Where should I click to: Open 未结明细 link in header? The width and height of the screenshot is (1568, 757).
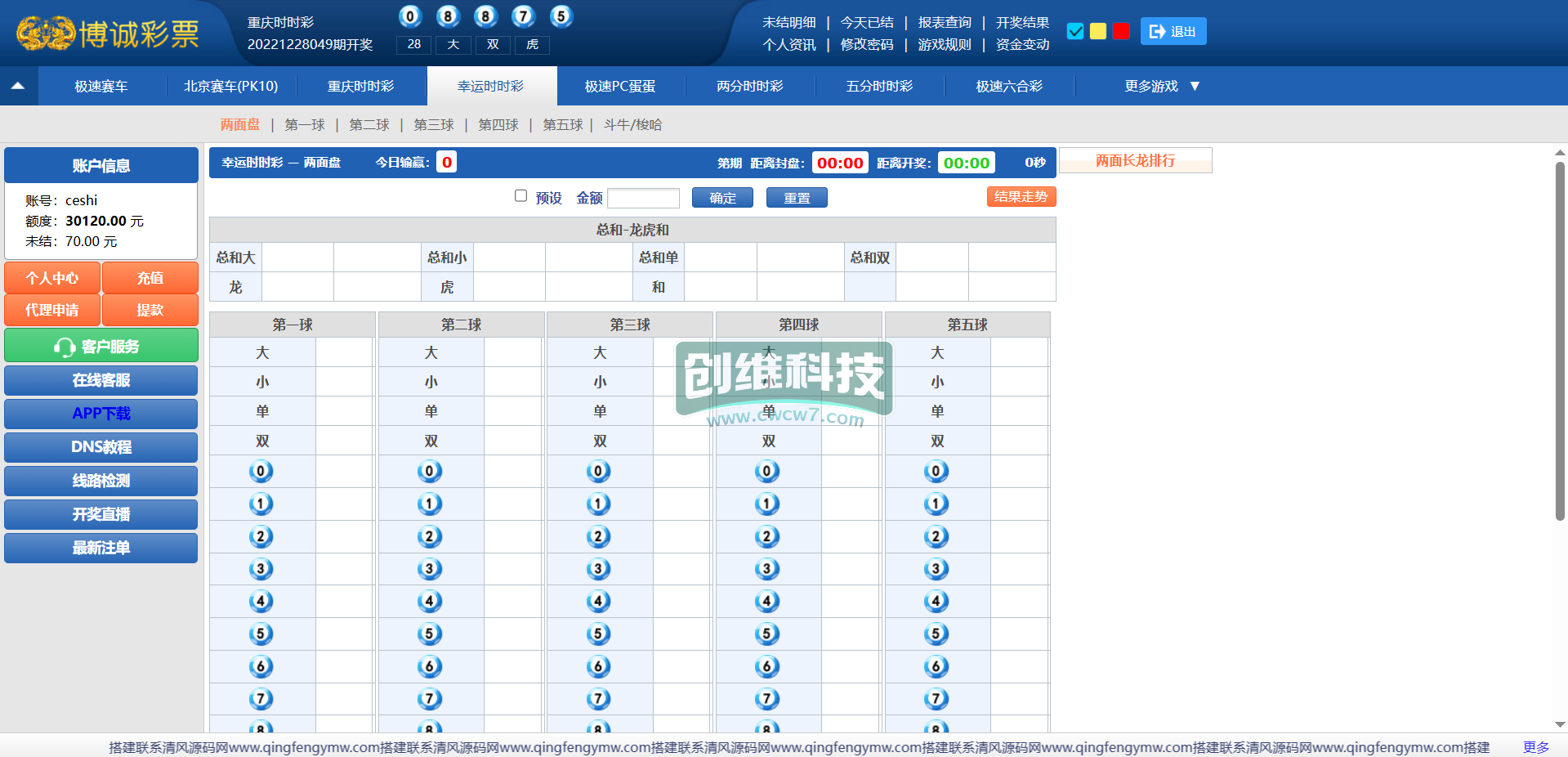coord(789,22)
